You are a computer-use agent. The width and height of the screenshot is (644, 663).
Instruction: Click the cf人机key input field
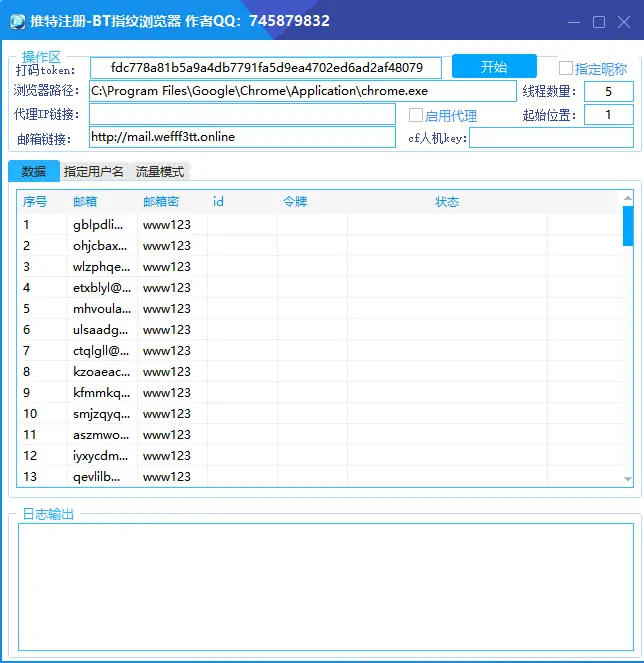[x=551, y=138]
